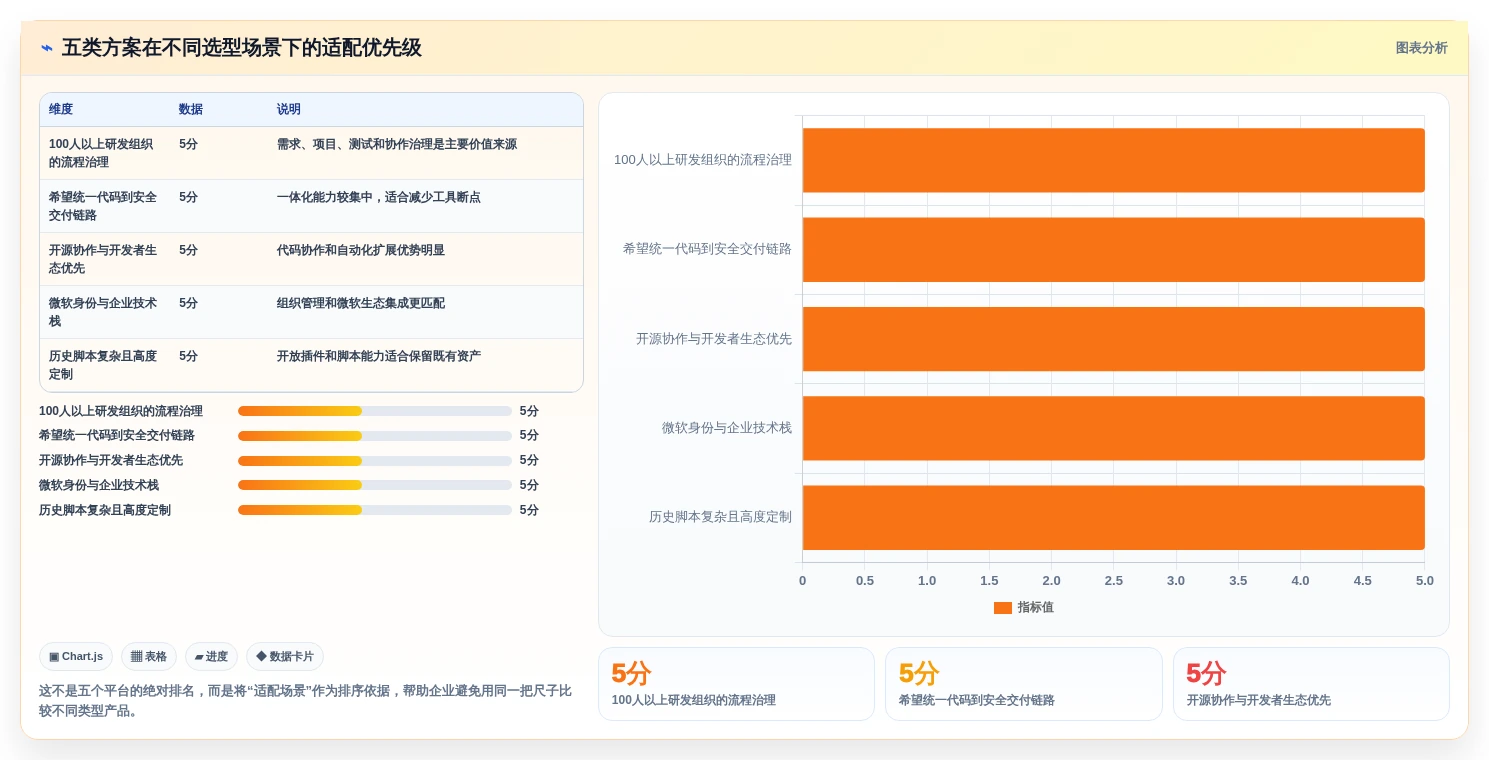Click the progress bar for 开源协作与开发者生态优先
Viewport: 1489px width, 760px height.
point(375,461)
